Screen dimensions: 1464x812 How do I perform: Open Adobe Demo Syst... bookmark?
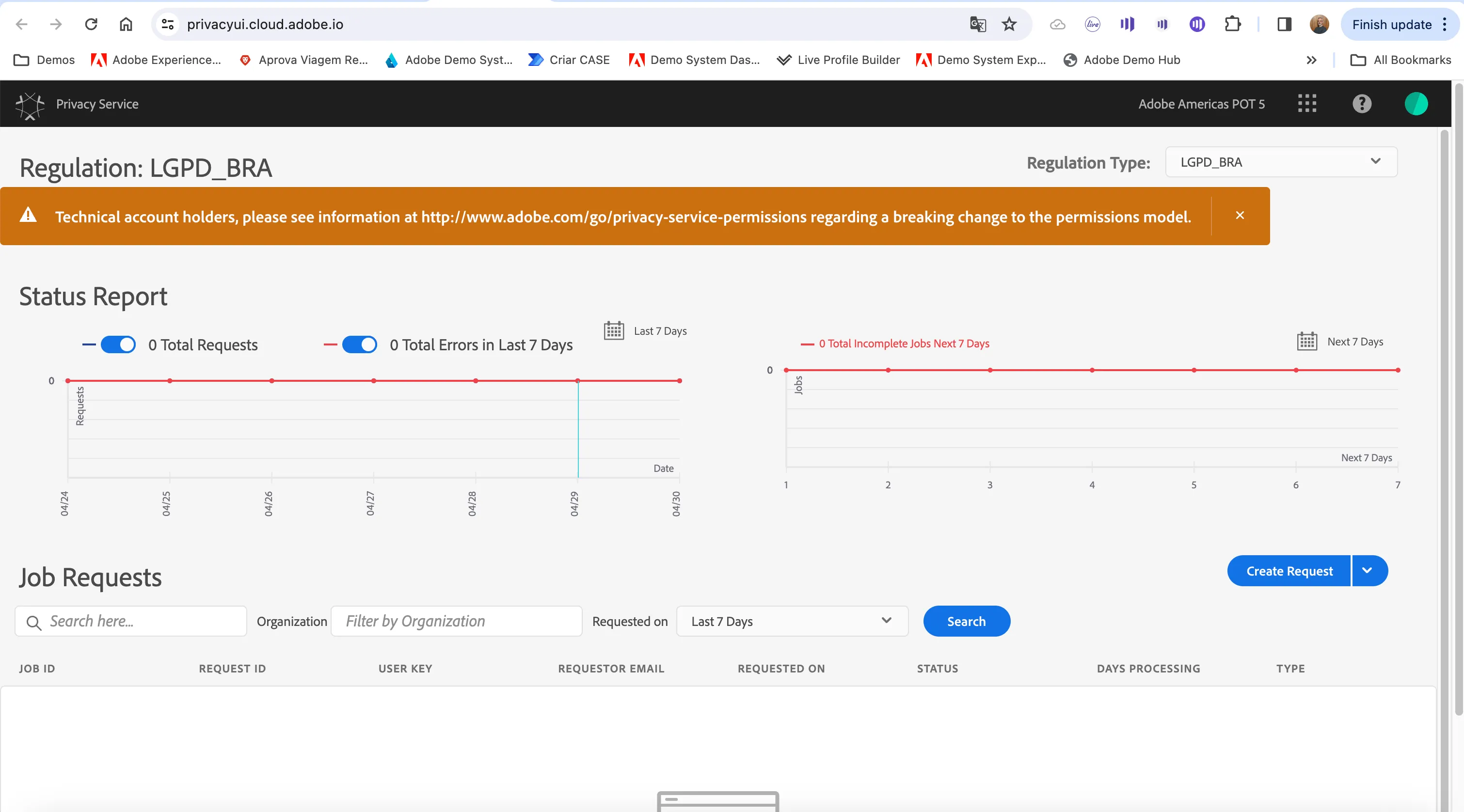click(449, 60)
